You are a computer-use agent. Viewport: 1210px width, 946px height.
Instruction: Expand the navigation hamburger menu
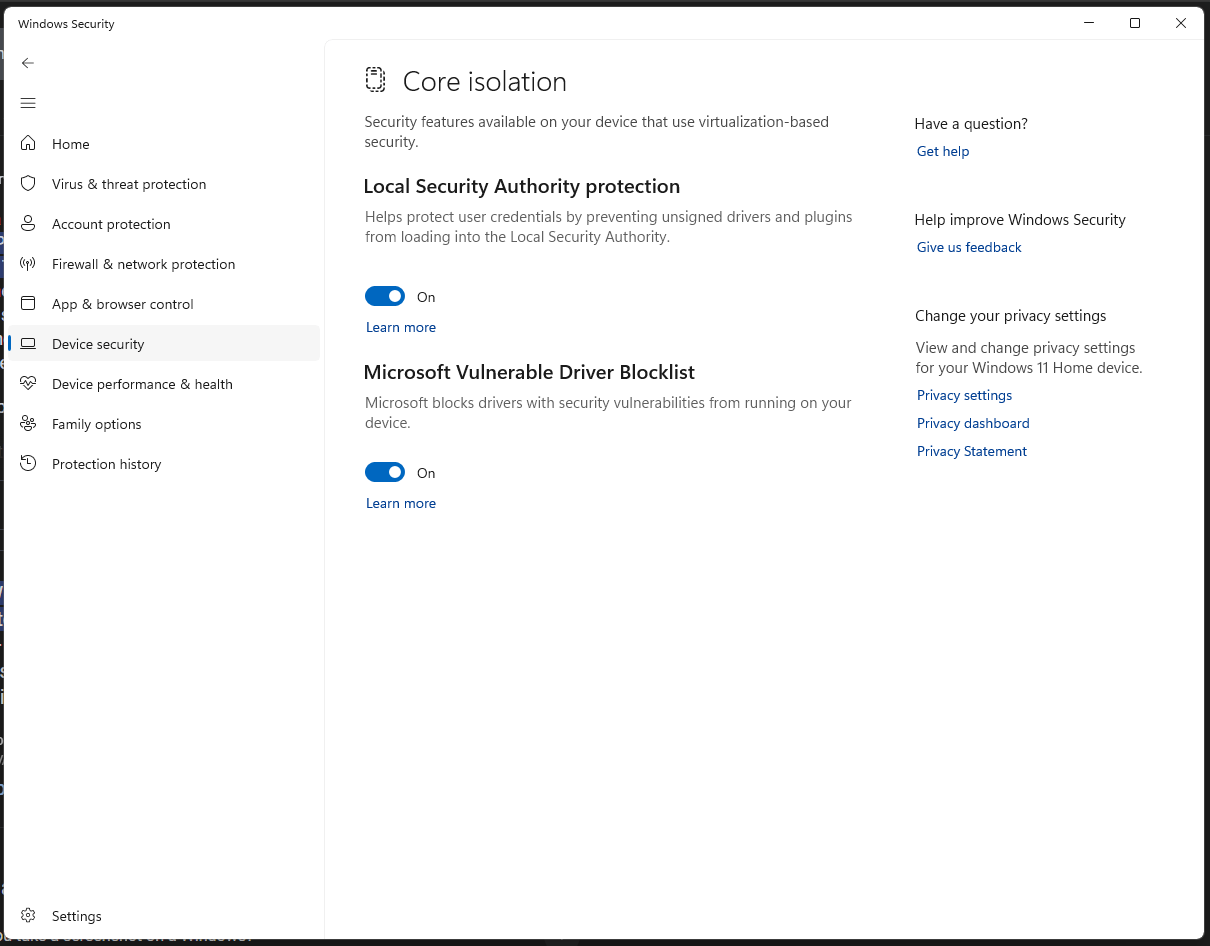[27, 102]
